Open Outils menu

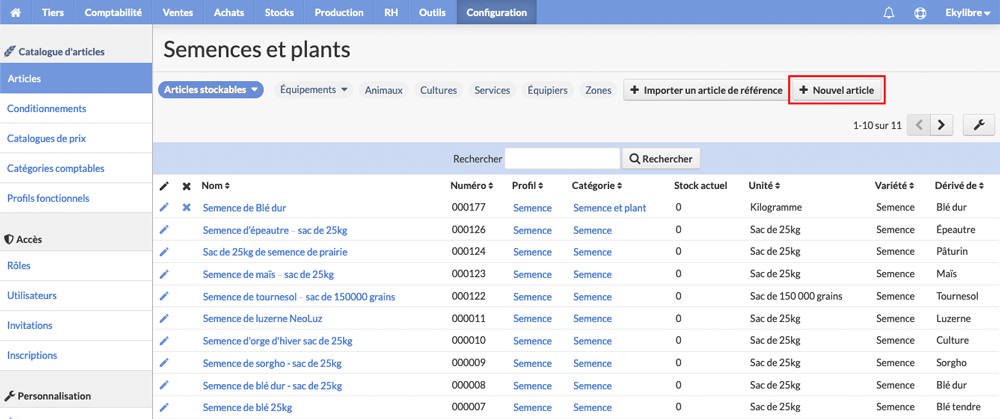(432, 12)
